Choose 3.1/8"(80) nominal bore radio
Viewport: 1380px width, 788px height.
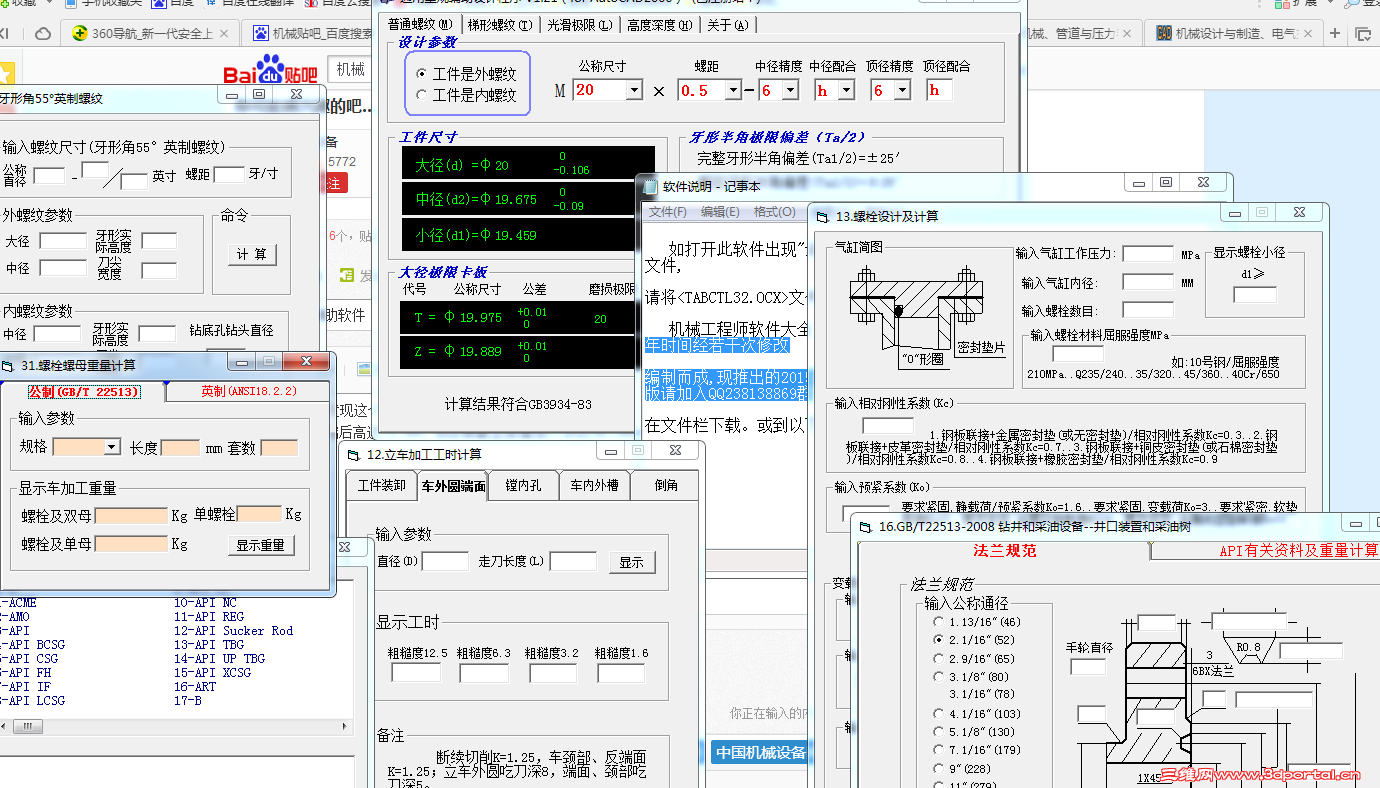(938, 677)
